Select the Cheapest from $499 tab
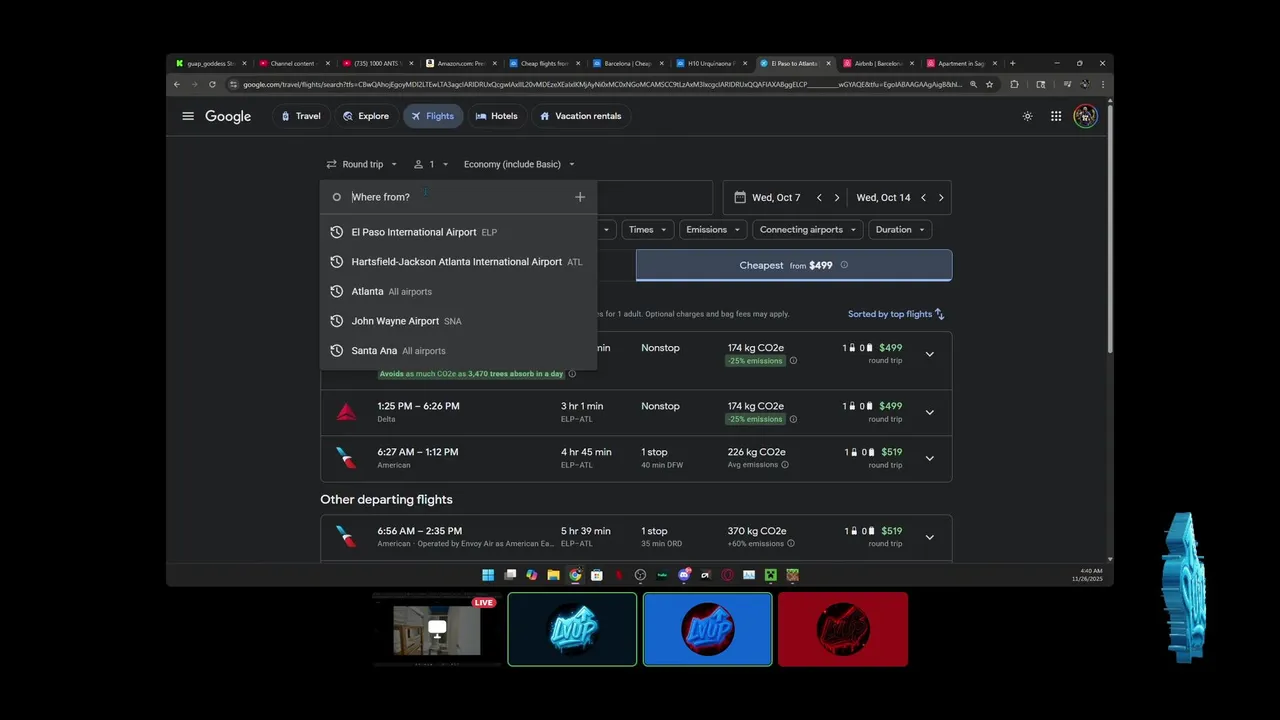 pyautogui.click(x=794, y=265)
